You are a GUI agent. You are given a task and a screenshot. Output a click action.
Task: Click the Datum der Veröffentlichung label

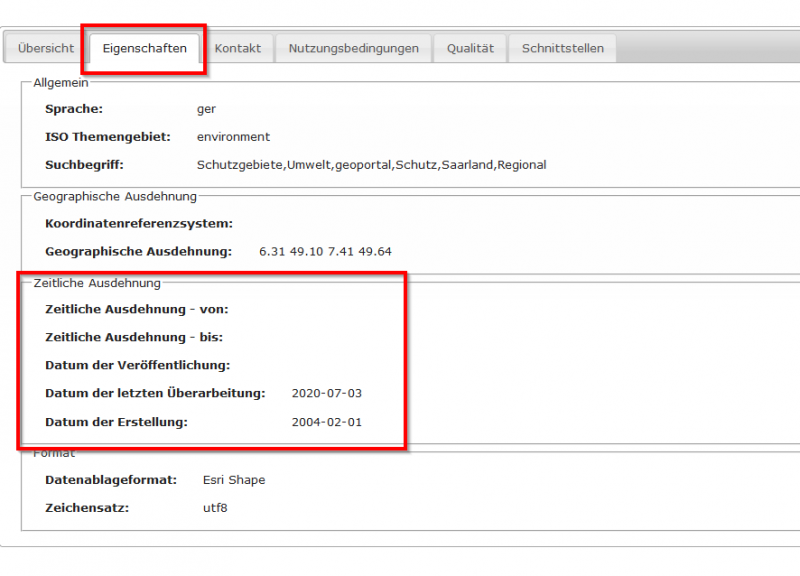[137, 365]
